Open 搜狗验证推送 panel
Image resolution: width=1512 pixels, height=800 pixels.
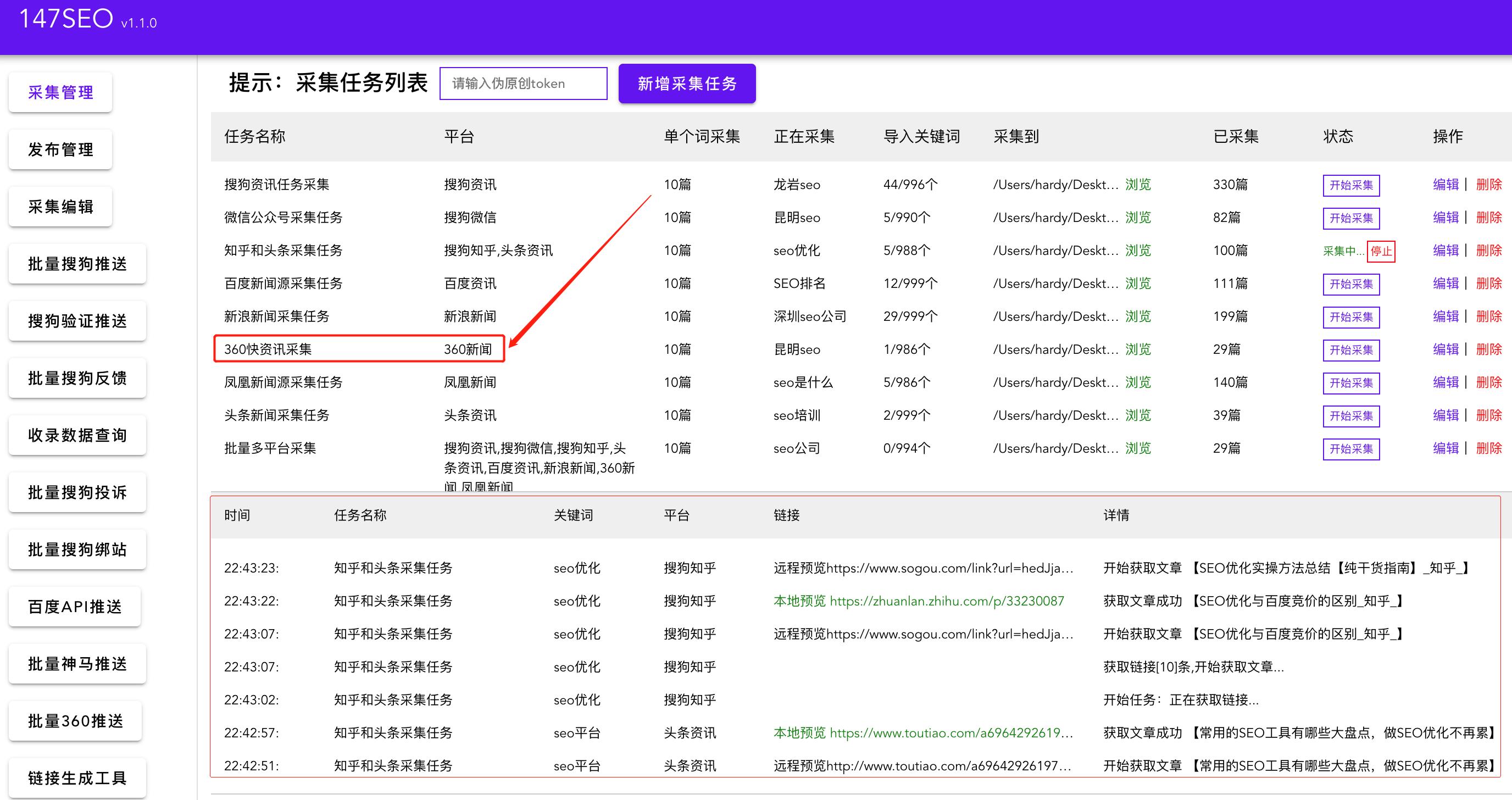(76, 320)
